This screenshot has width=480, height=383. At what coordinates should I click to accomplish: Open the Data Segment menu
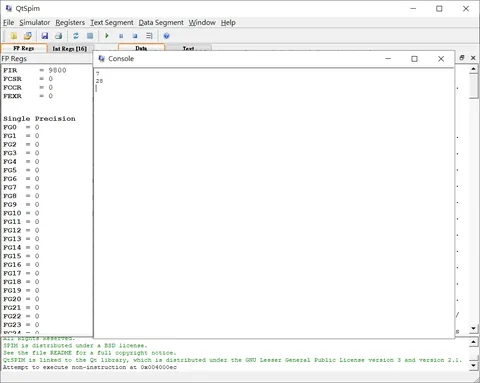tap(161, 23)
